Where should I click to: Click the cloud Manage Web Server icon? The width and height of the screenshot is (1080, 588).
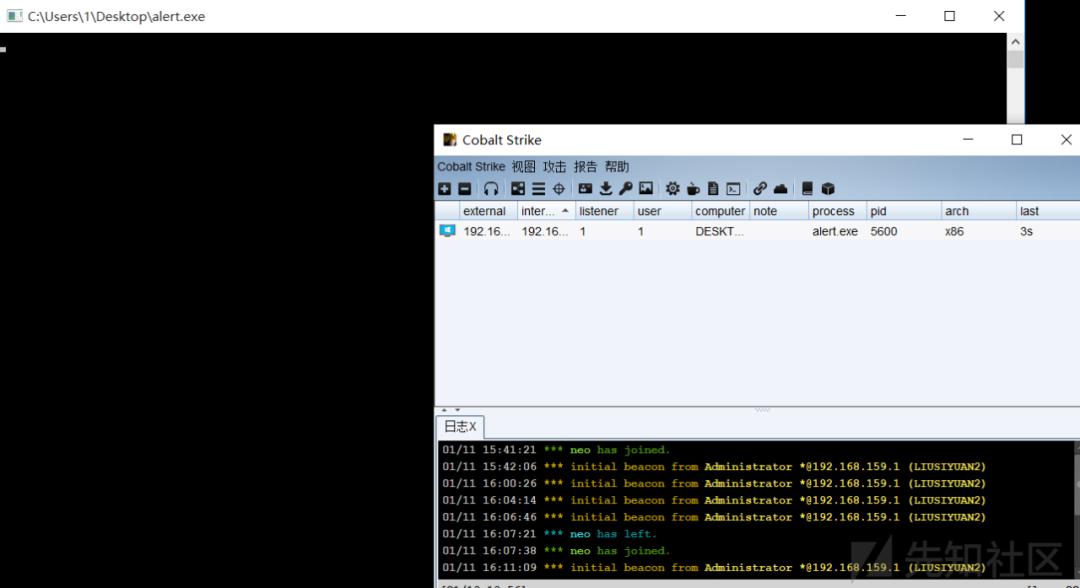780,189
